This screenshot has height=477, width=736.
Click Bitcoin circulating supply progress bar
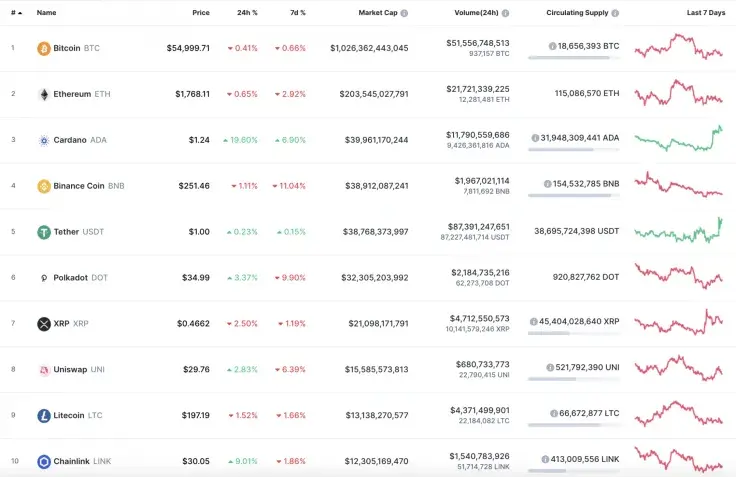[572, 58]
